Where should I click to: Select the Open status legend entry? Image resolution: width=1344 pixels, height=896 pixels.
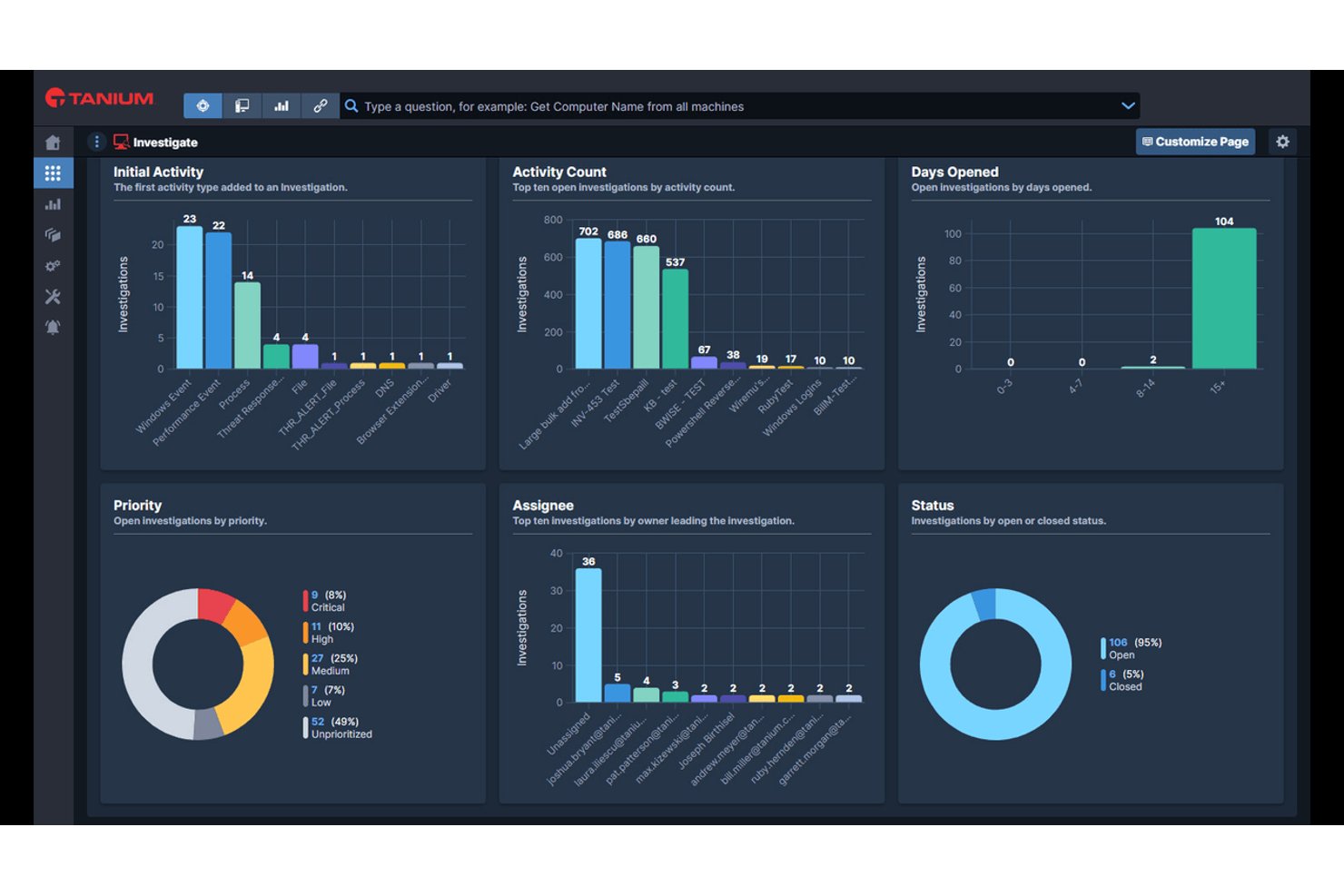click(x=1132, y=648)
